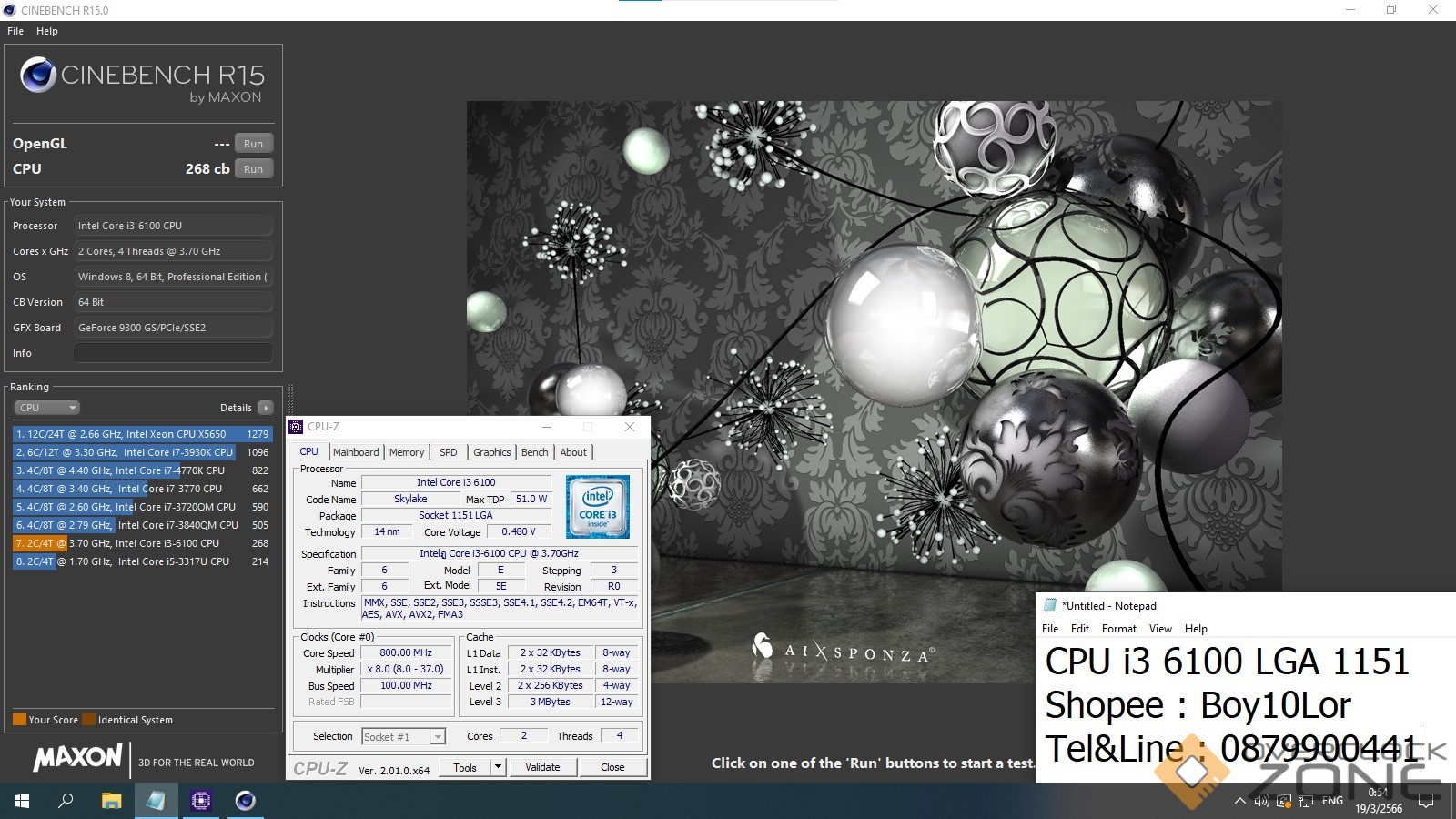Open the Windows Start menu

(22, 801)
